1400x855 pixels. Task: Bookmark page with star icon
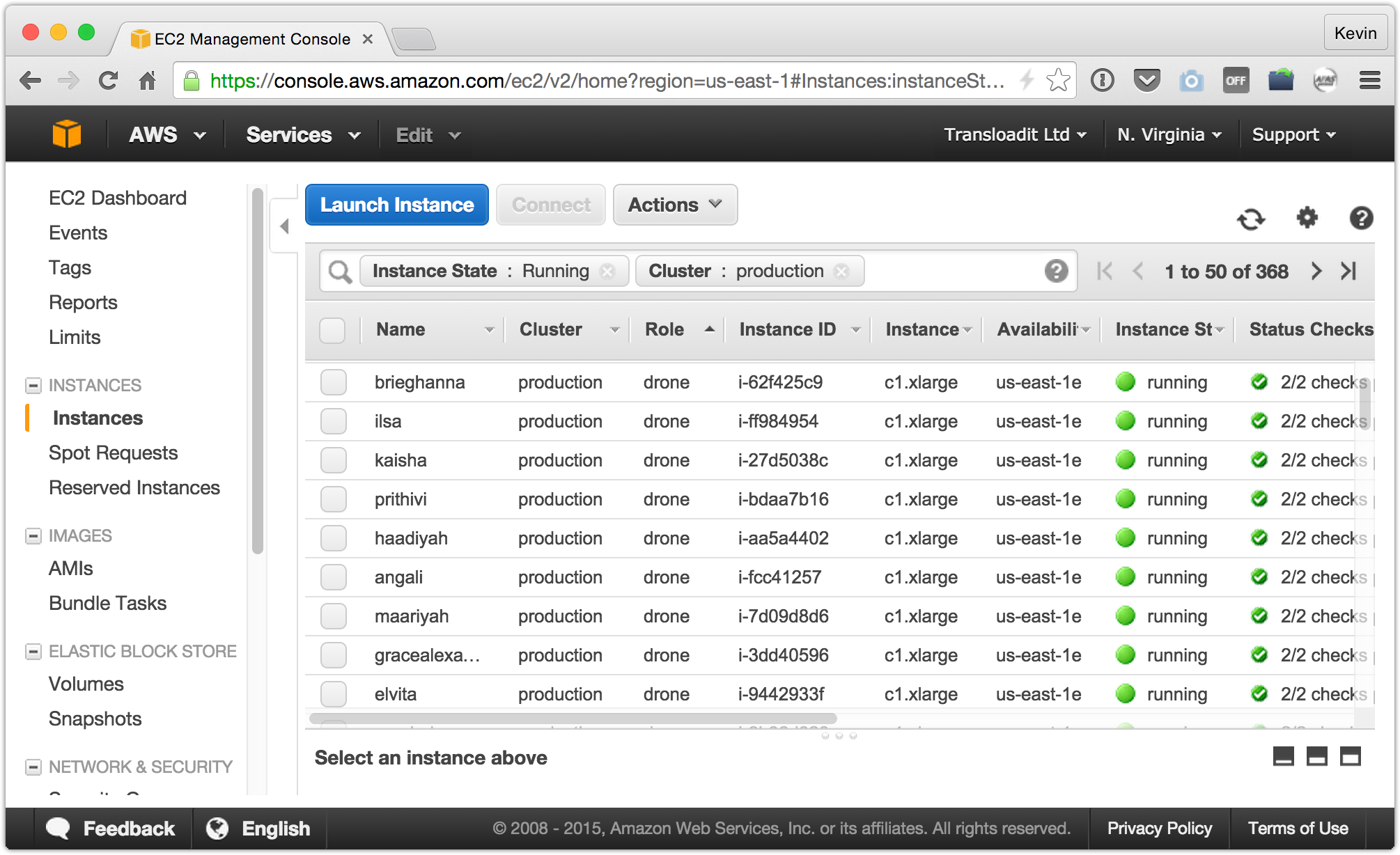pos(1057,81)
